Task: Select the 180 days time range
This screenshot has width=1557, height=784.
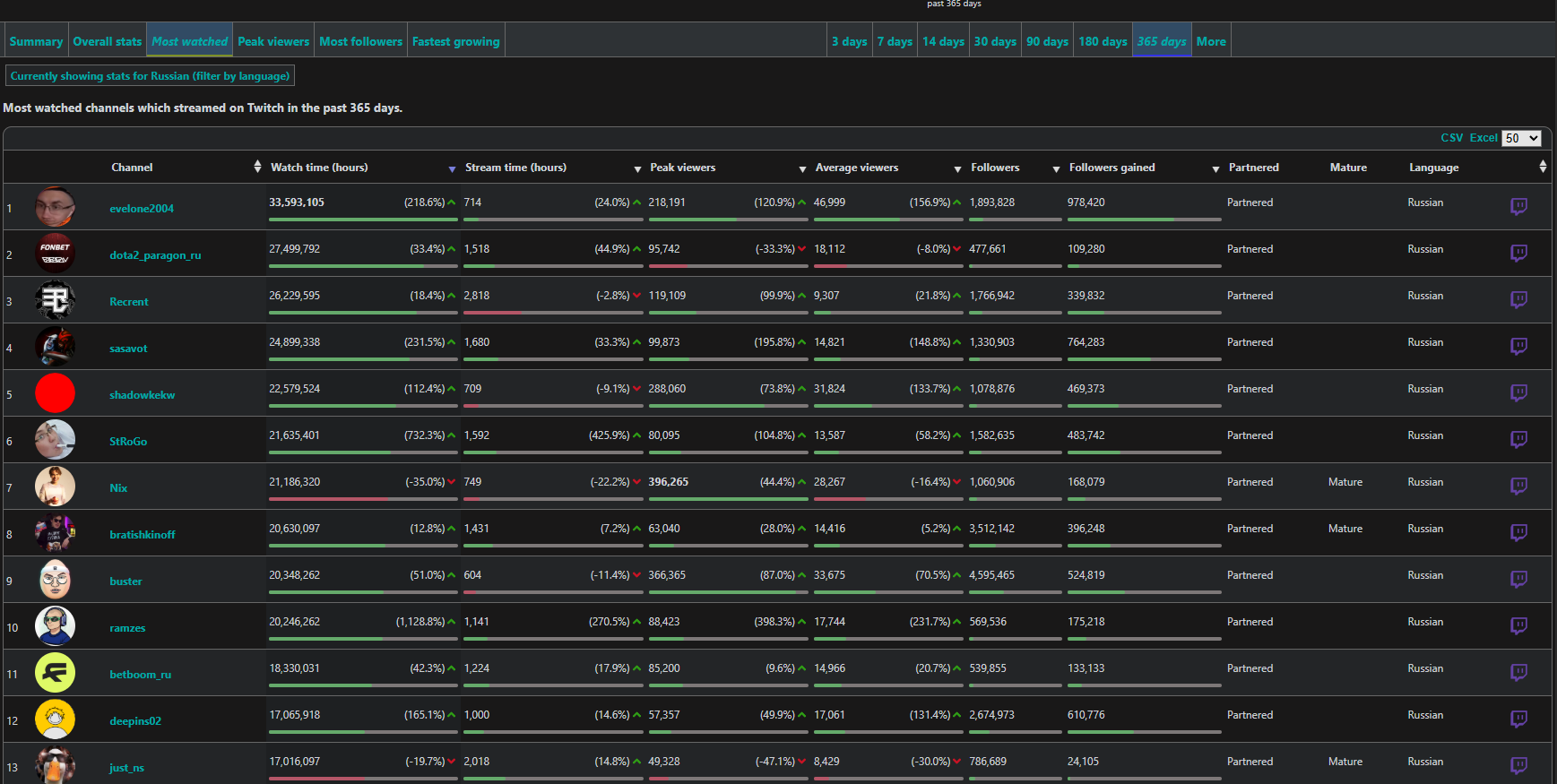Action: [x=1103, y=41]
